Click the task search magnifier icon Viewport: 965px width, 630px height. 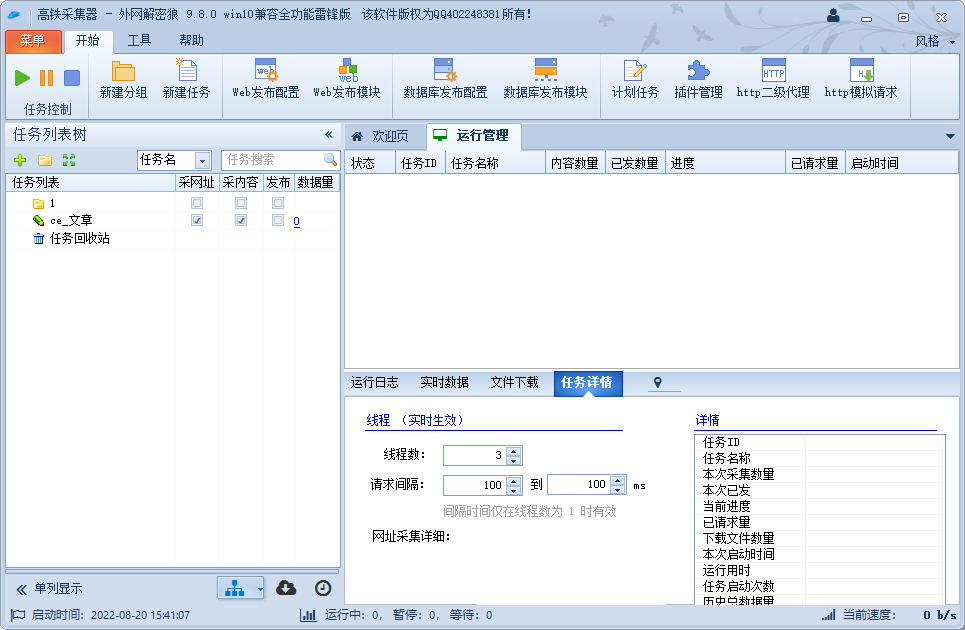[x=330, y=160]
